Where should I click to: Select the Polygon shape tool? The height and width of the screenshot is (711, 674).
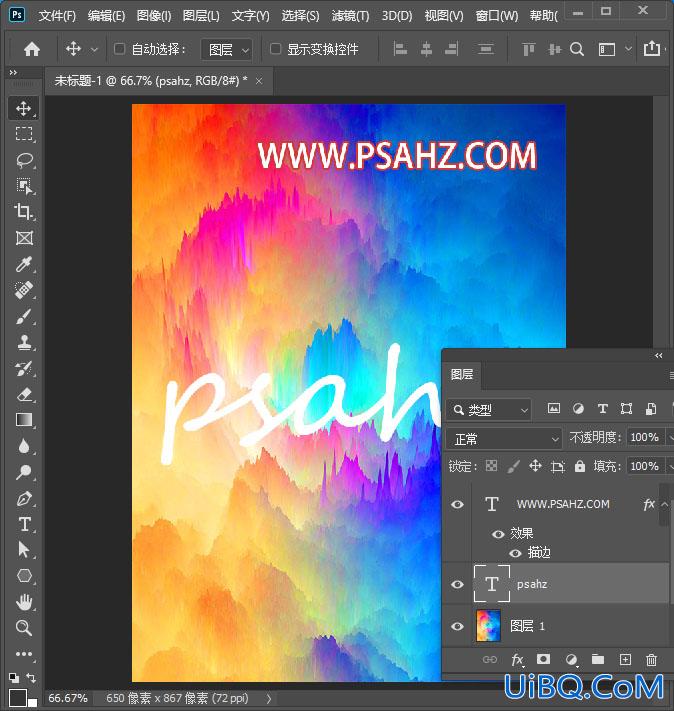24,576
